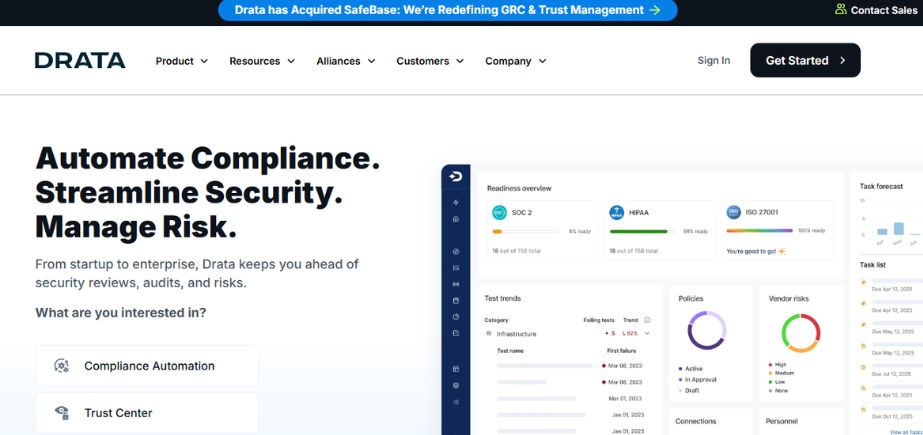Click the task icon for "Due Jul 12, 2025"
923x435 pixels.
tap(864, 367)
